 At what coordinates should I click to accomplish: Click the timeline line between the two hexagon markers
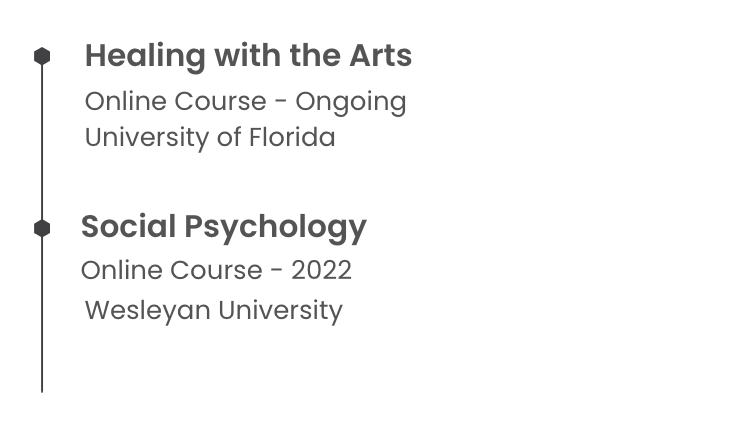(42, 142)
